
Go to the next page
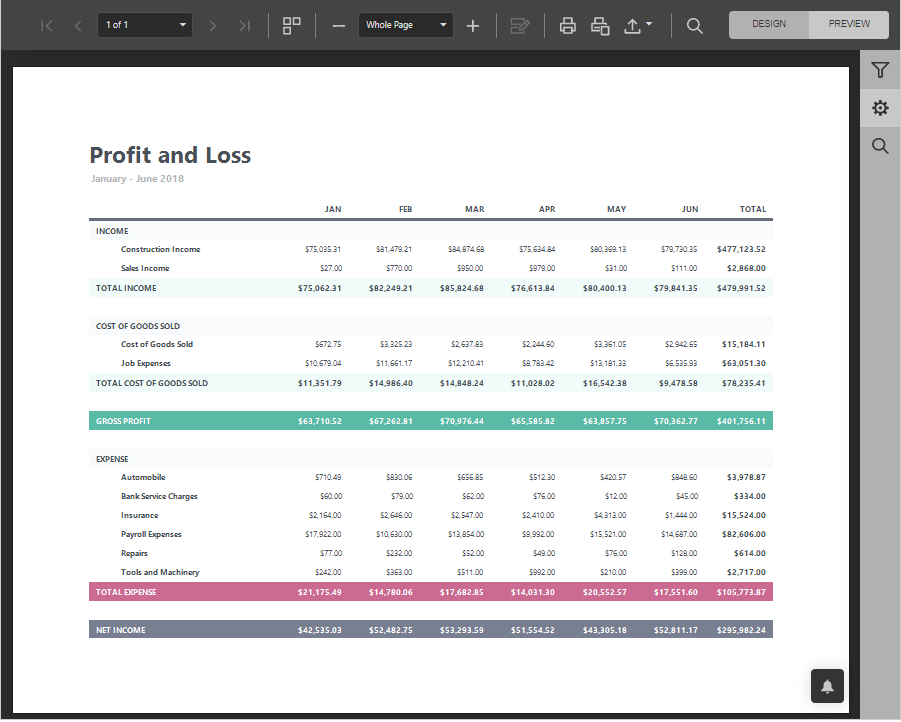pyautogui.click(x=213, y=25)
